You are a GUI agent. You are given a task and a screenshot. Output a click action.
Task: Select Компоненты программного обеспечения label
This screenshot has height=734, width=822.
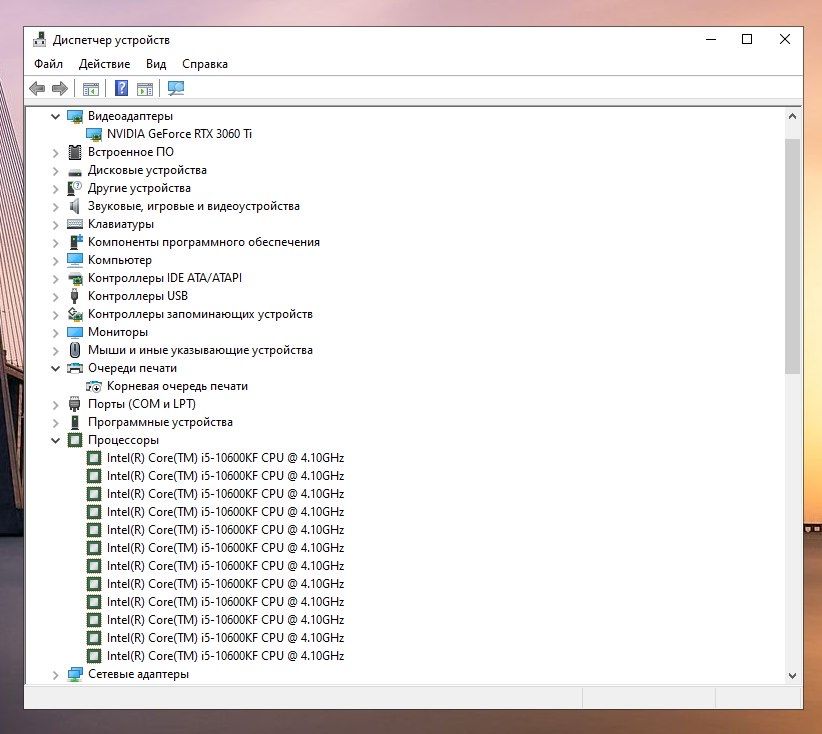click(203, 242)
